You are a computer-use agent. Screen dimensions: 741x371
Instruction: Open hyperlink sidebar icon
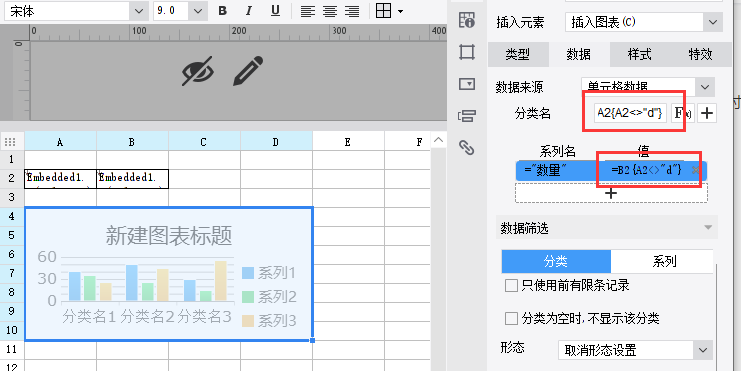click(467, 148)
